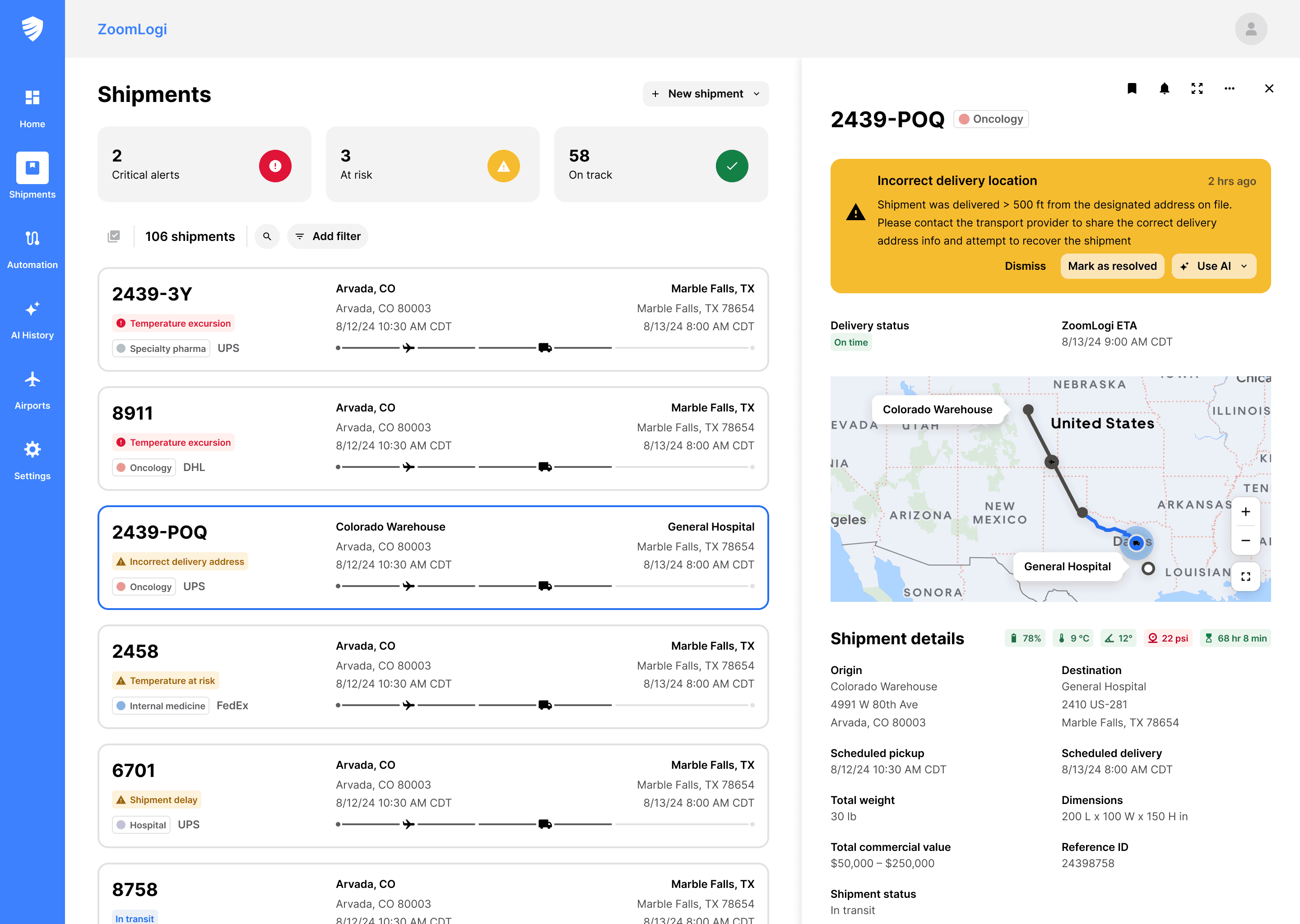Click the notification bell icon
This screenshot has width=1300, height=924.
pos(1164,88)
